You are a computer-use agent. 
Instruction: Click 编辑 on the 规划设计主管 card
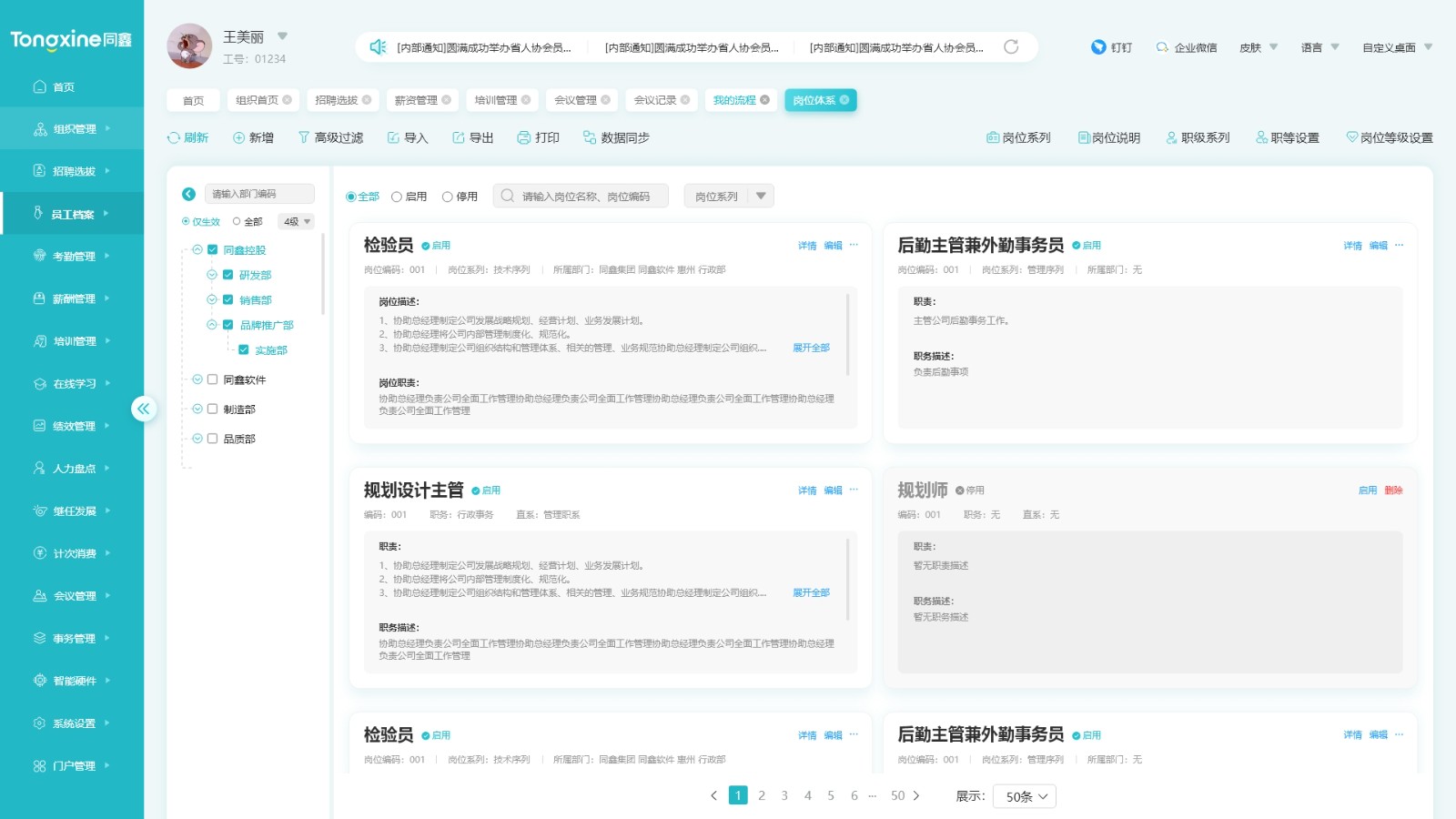click(833, 490)
